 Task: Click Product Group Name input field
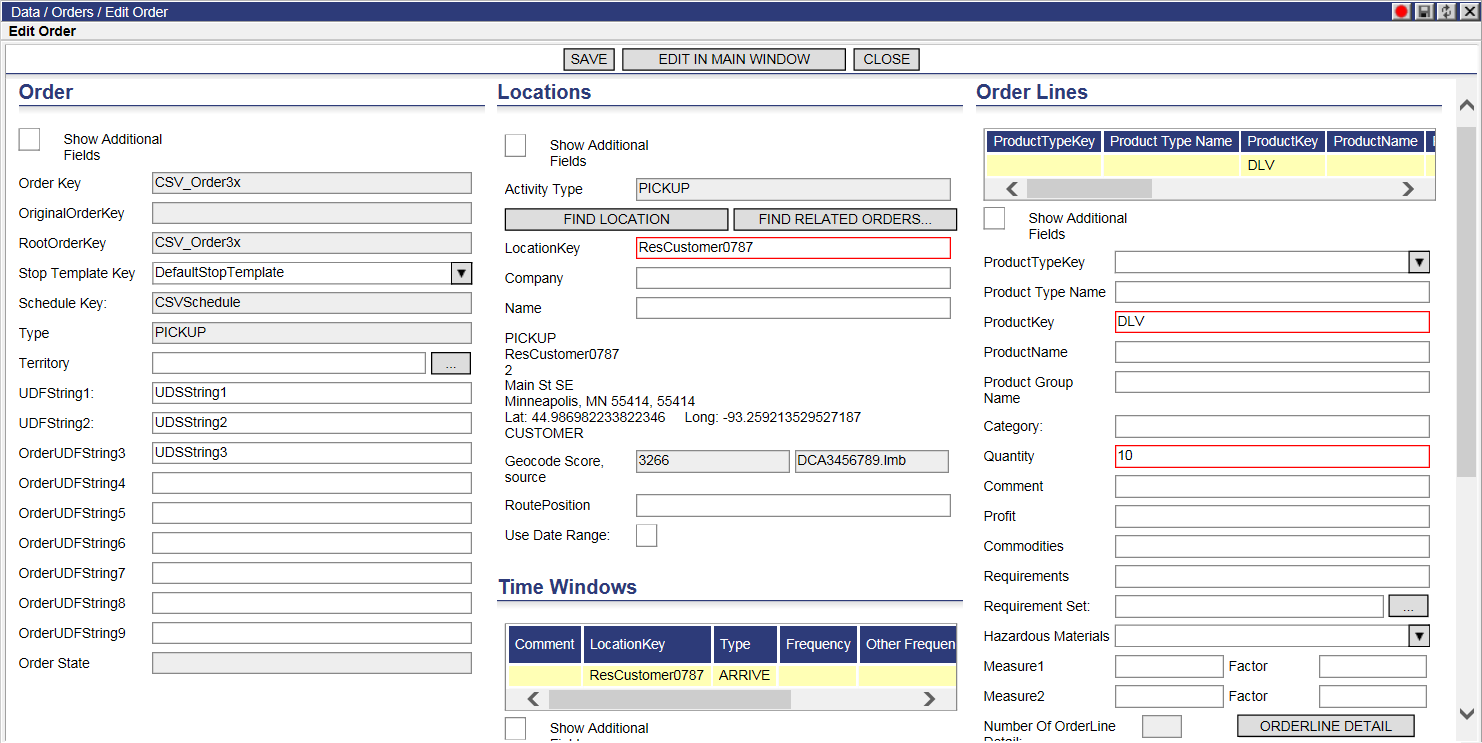[x=1272, y=382]
